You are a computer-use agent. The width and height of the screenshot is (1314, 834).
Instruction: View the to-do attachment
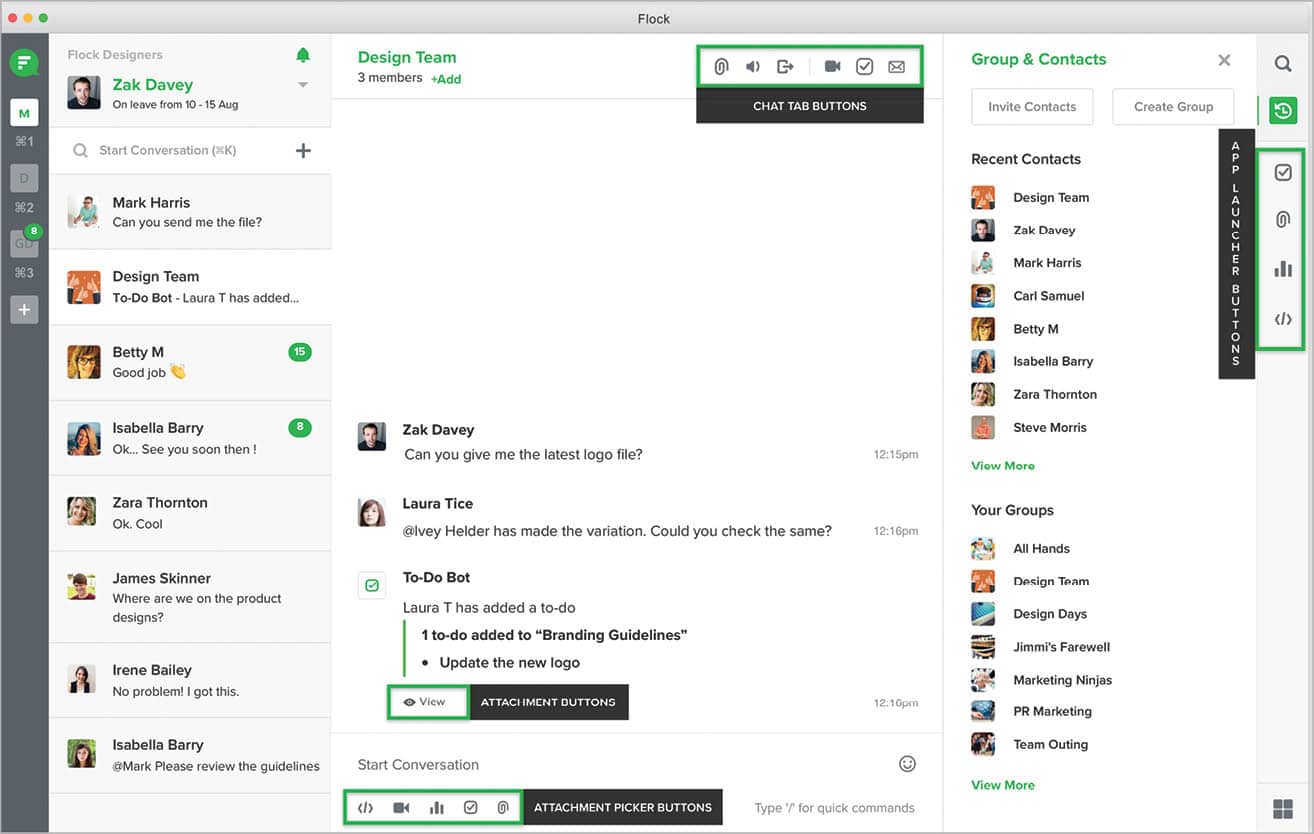pyautogui.click(x=427, y=702)
